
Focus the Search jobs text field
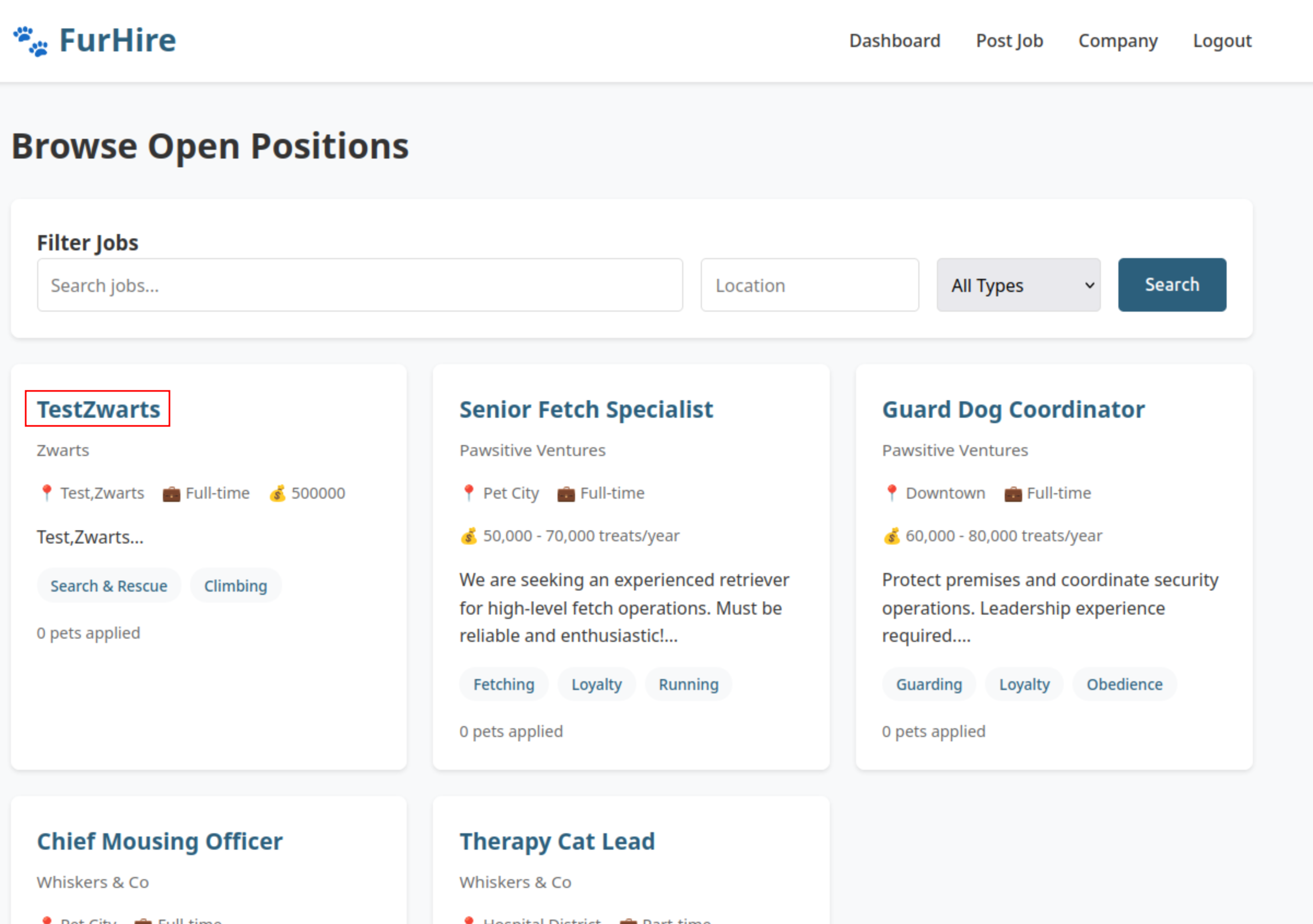point(360,285)
